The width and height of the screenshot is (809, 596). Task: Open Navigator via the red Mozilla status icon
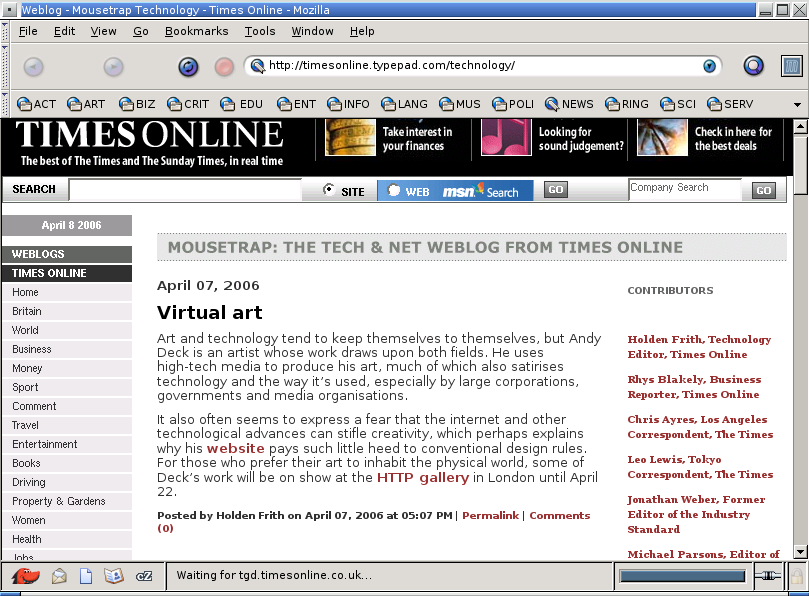(x=26, y=575)
